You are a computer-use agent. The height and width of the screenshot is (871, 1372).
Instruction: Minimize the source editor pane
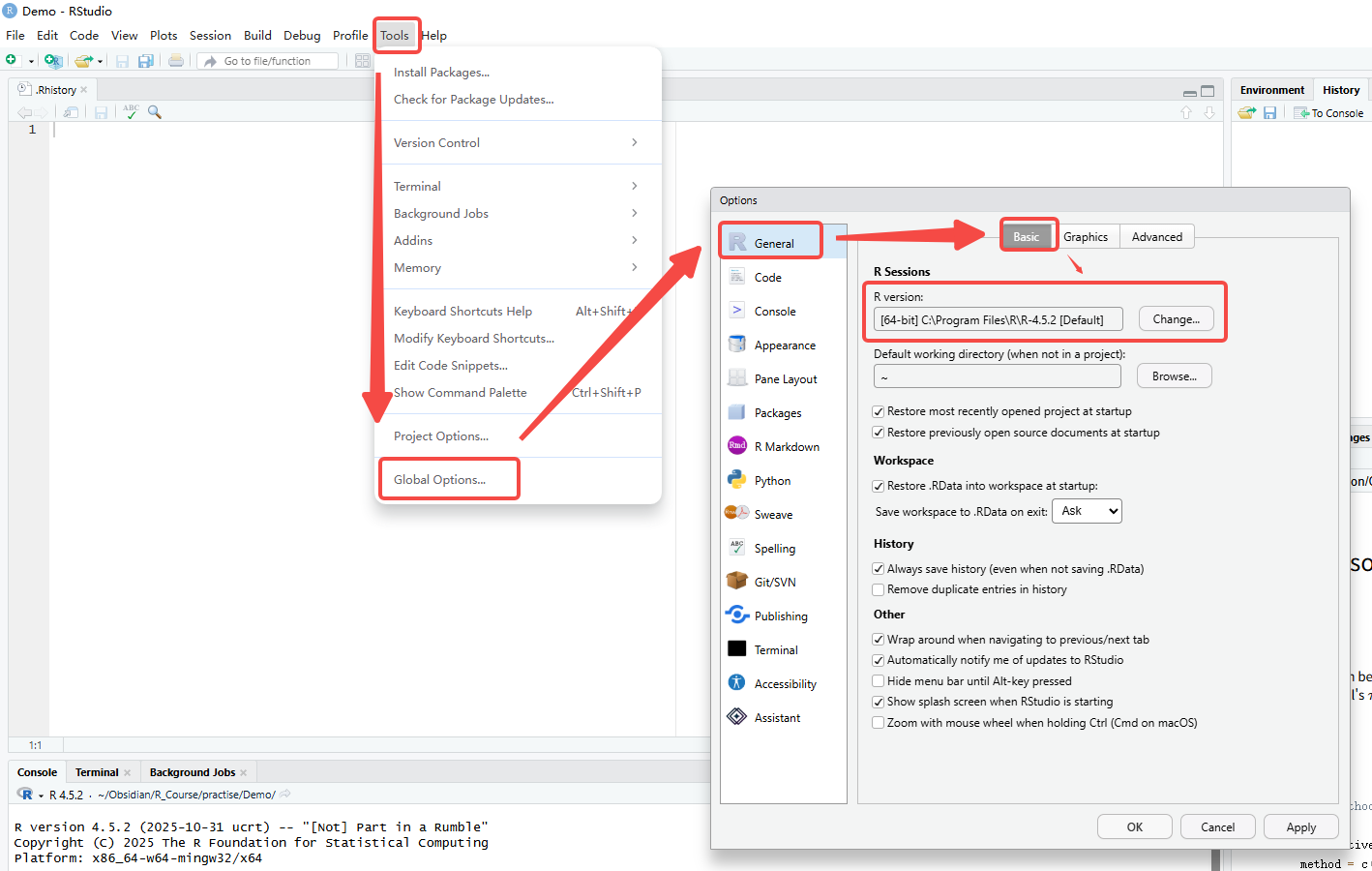point(1190,92)
